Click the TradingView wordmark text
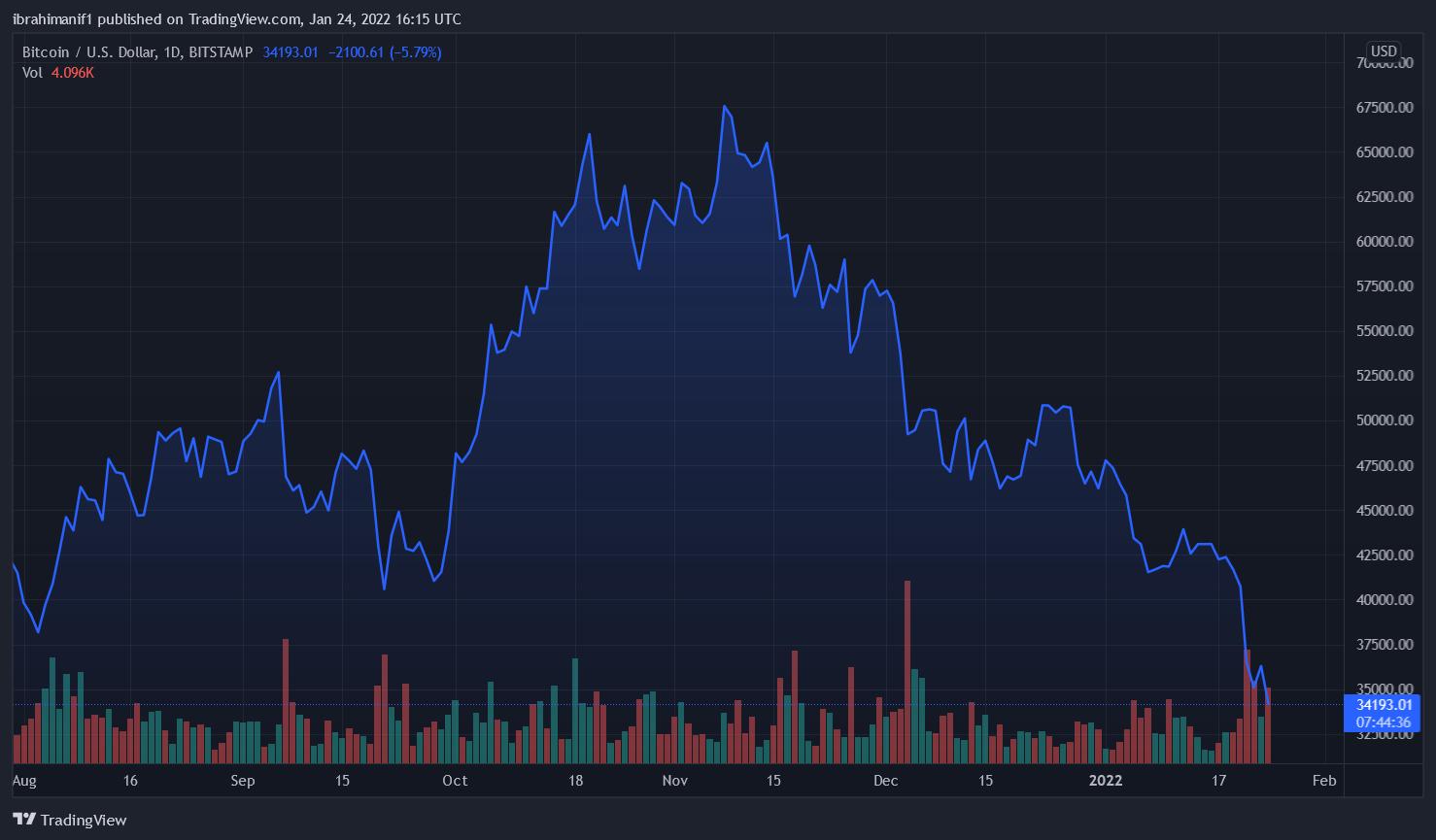The height and width of the screenshot is (840, 1436). pos(84,821)
